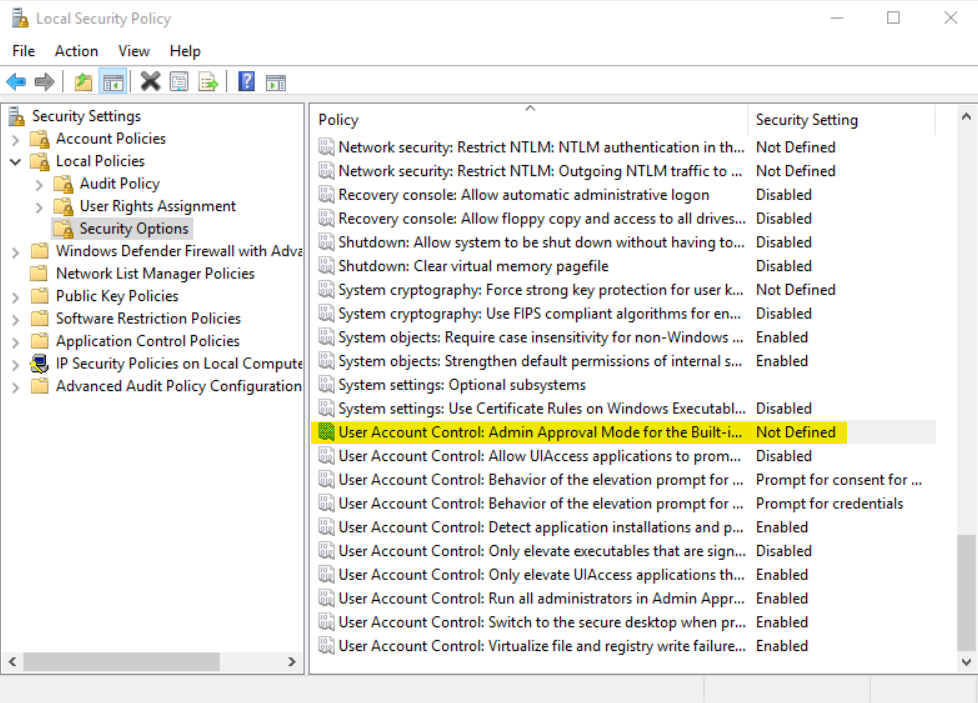Select User Account Control: Virtualize file and registry row
Image resolution: width=978 pixels, height=703 pixels.
(x=623, y=646)
